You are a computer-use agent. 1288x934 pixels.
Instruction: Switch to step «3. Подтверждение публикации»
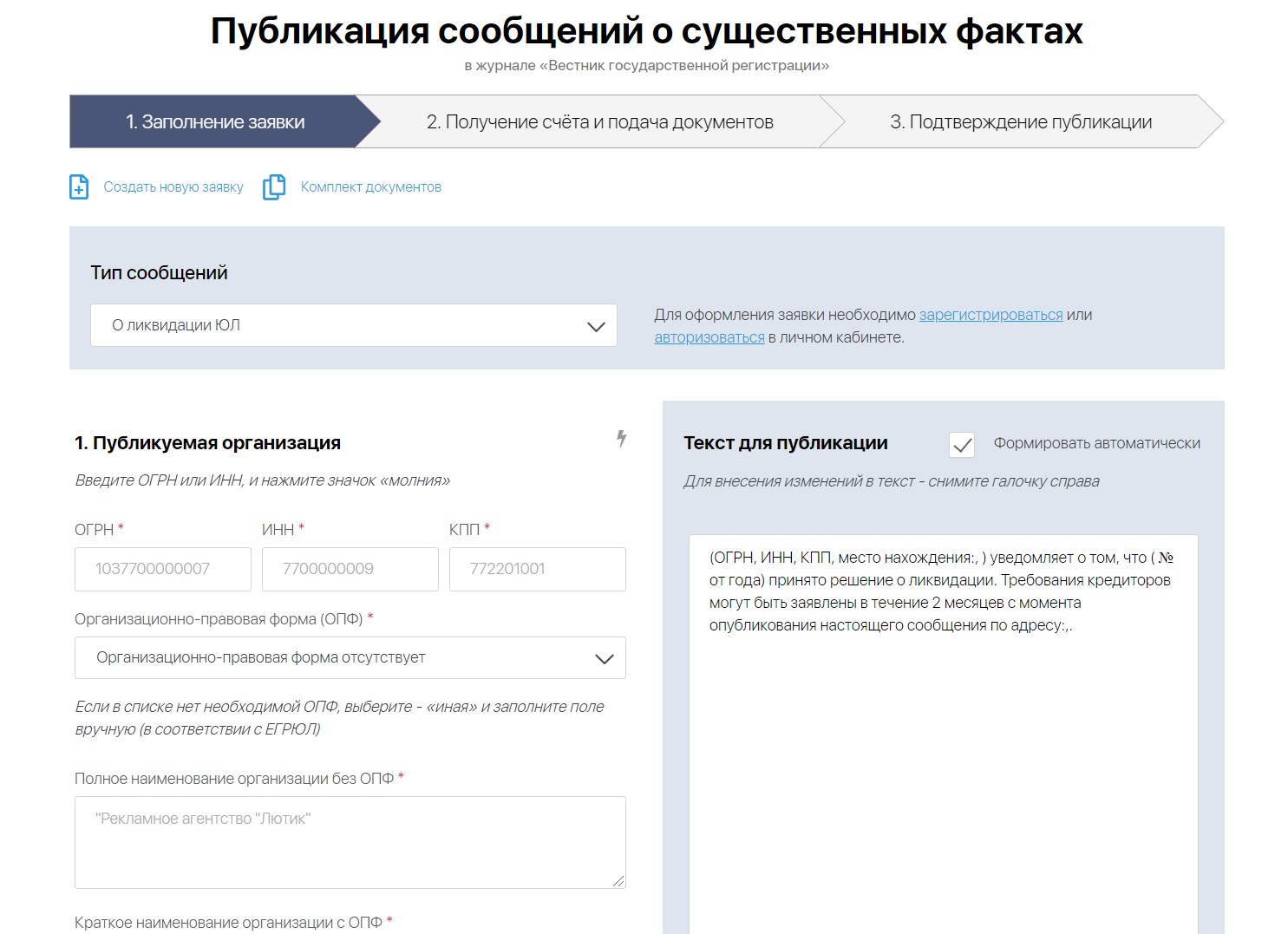tap(1020, 122)
